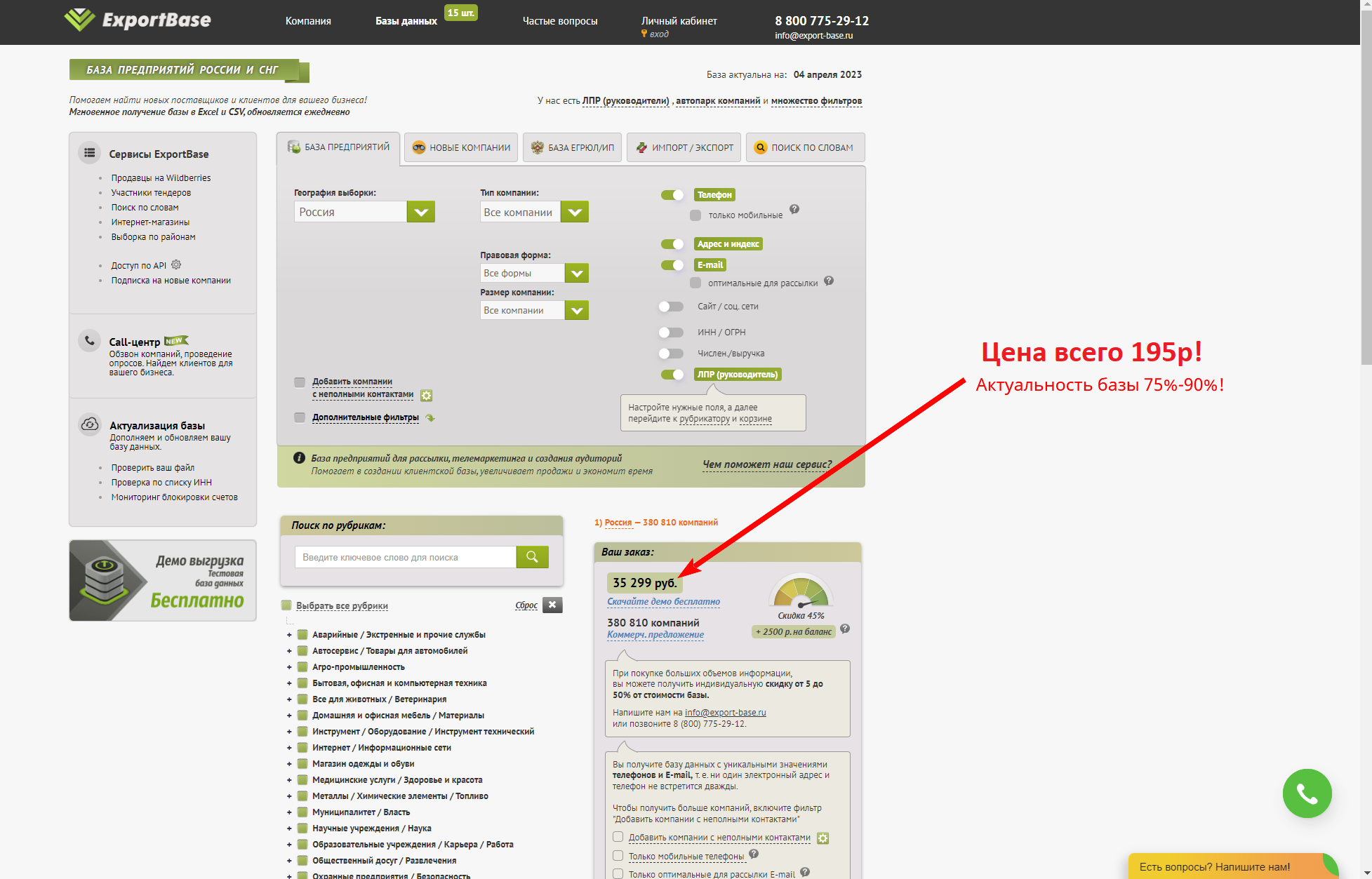The image size is (1372, 879).
Task: Expand the 'Агро-промышленность' rubric
Action: click(x=289, y=667)
